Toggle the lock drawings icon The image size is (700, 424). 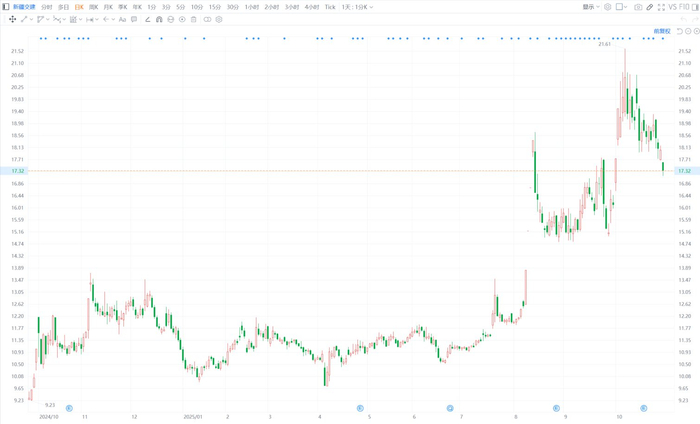point(171,19)
